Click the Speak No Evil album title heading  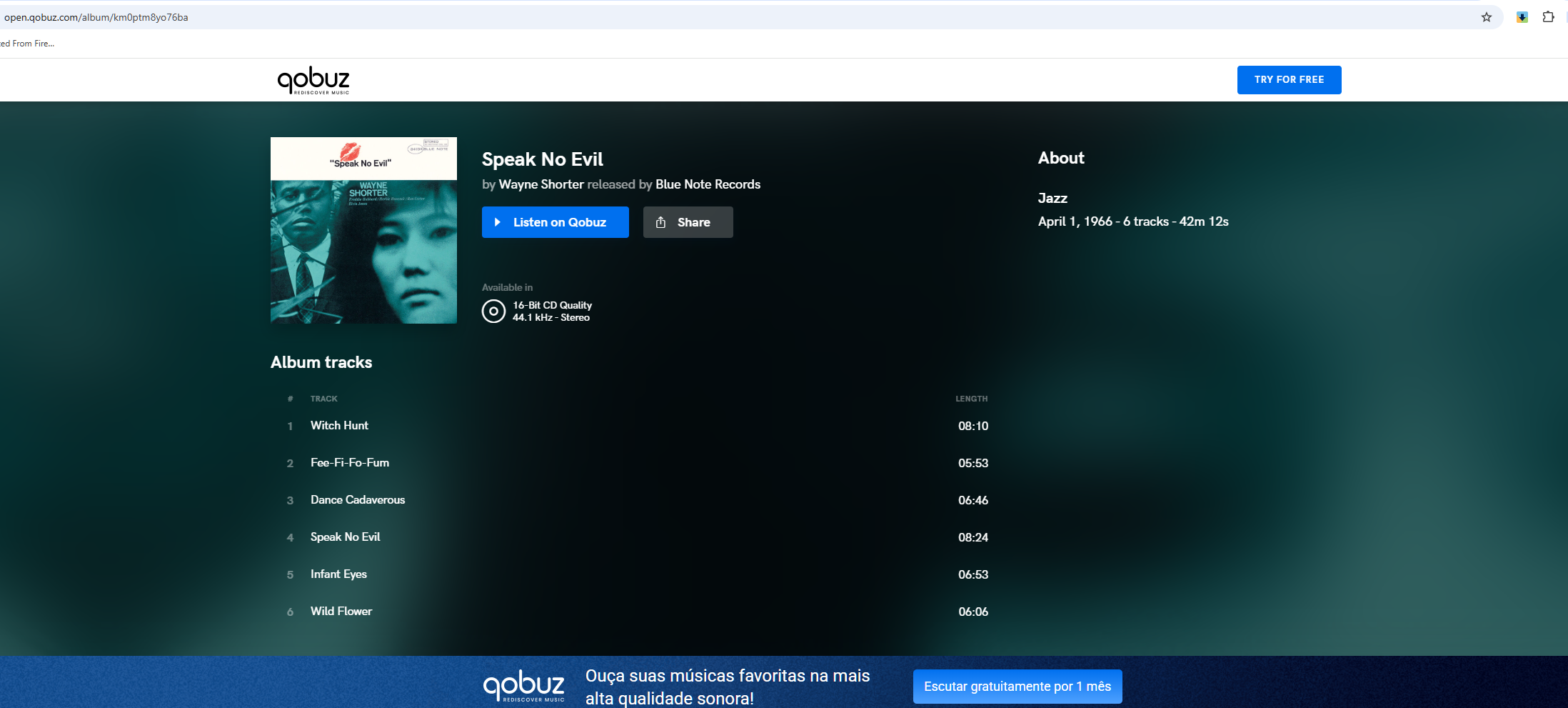[543, 159]
